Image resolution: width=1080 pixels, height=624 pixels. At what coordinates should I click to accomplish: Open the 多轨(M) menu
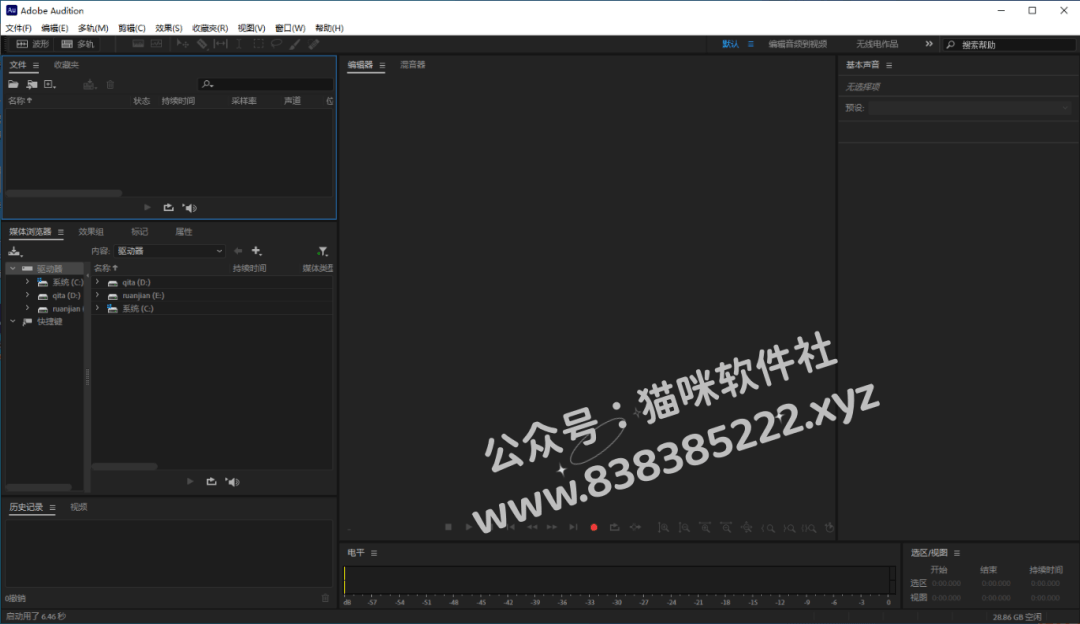click(x=93, y=28)
